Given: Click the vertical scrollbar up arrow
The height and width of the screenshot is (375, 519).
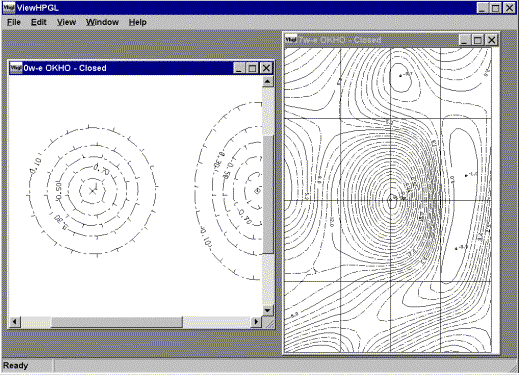Looking at the screenshot, I should (268, 81).
